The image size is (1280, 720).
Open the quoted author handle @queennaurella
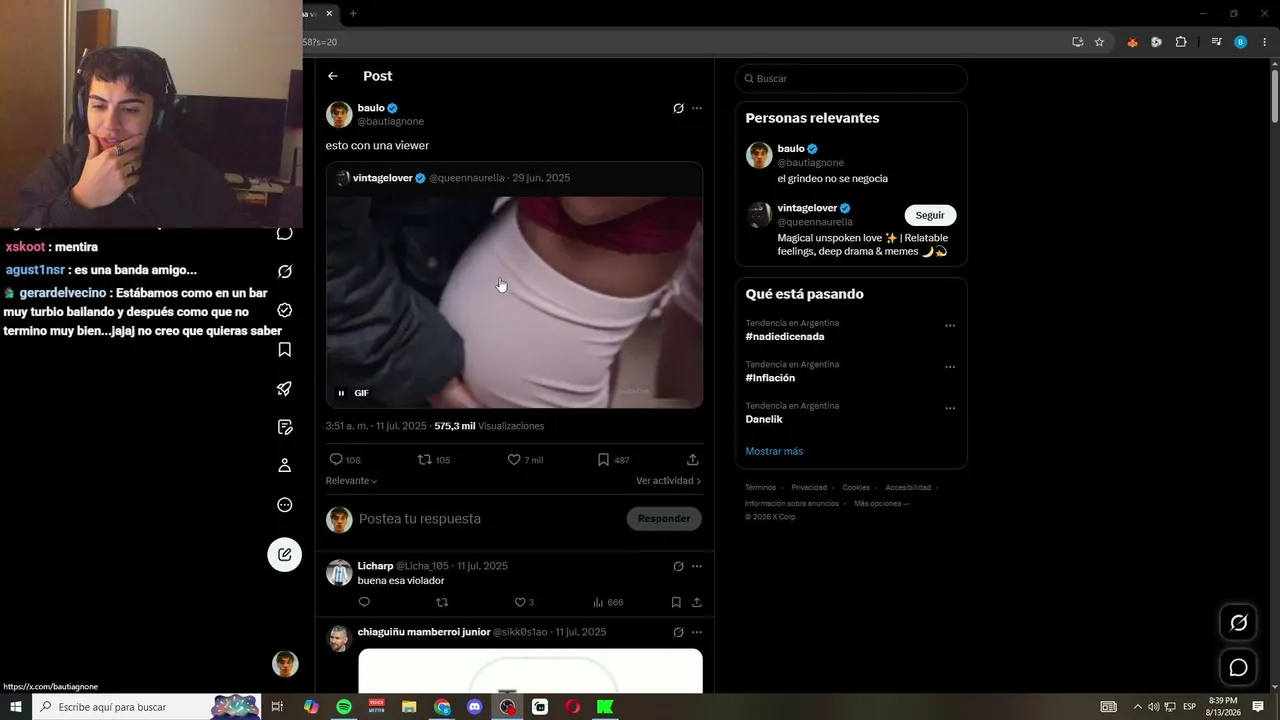click(467, 178)
